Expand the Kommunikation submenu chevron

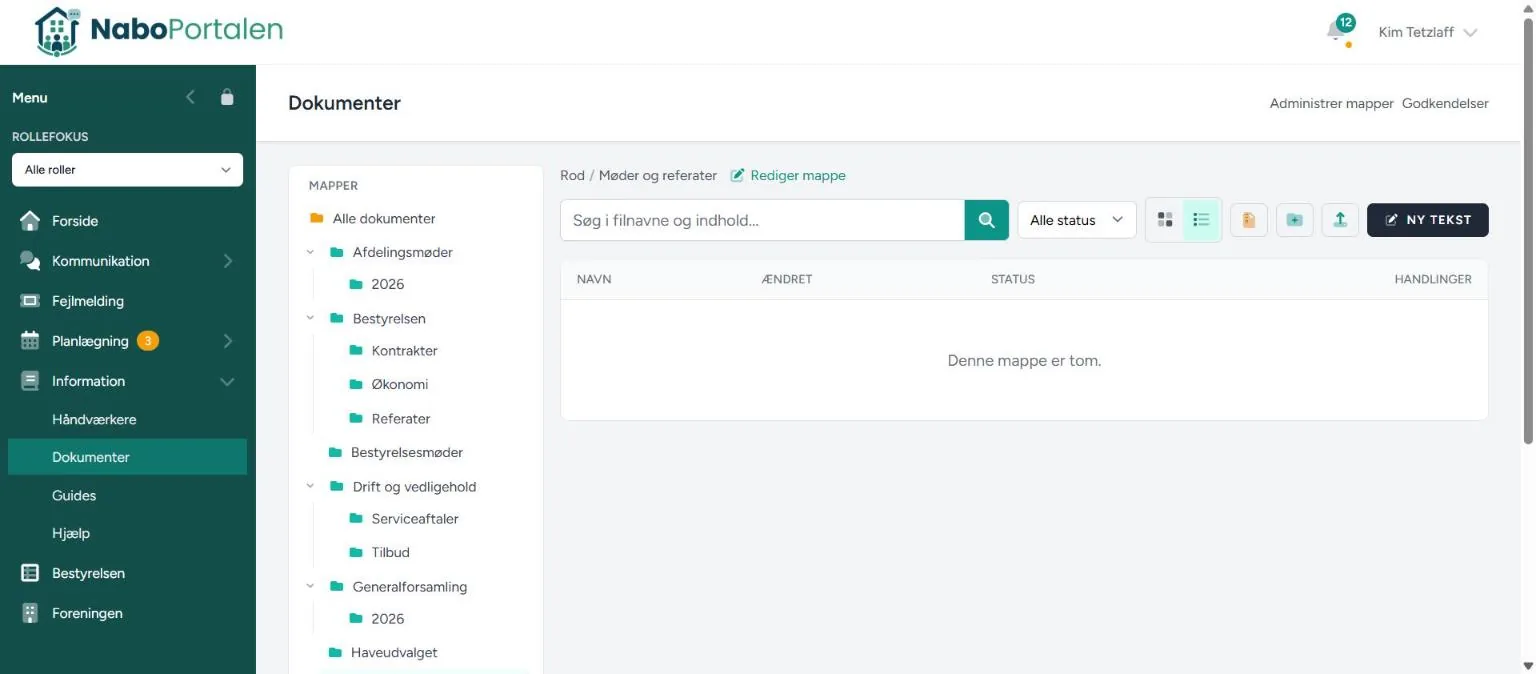click(228, 261)
